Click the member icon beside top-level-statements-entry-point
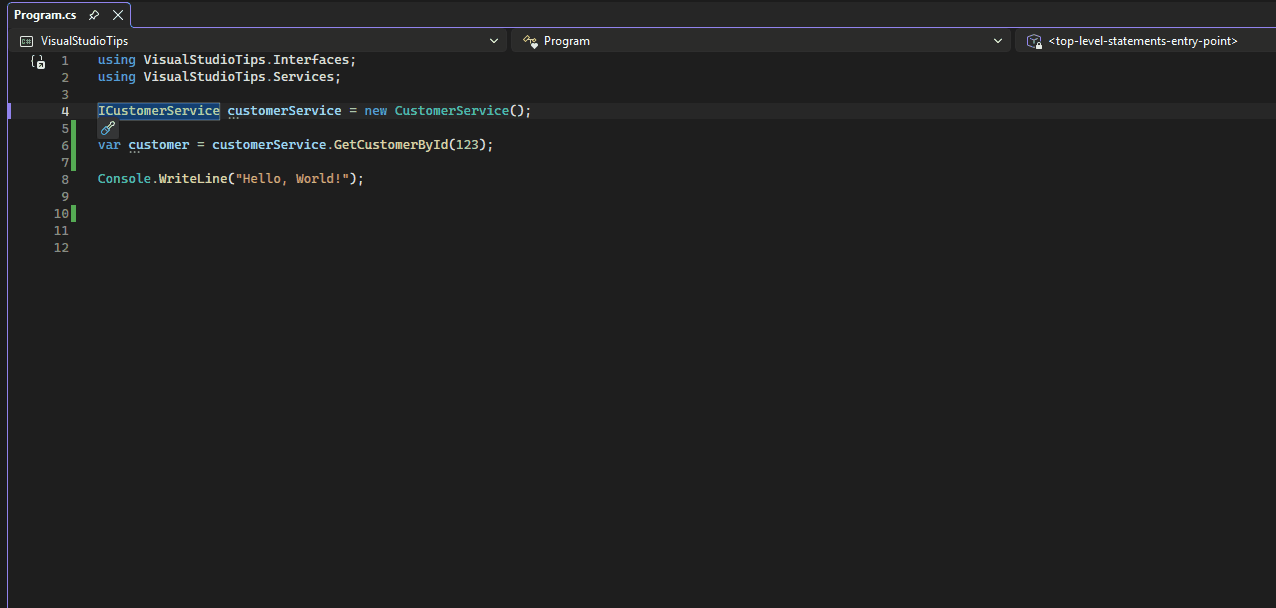This screenshot has width=1276, height=608. (x=1034, y=41)
